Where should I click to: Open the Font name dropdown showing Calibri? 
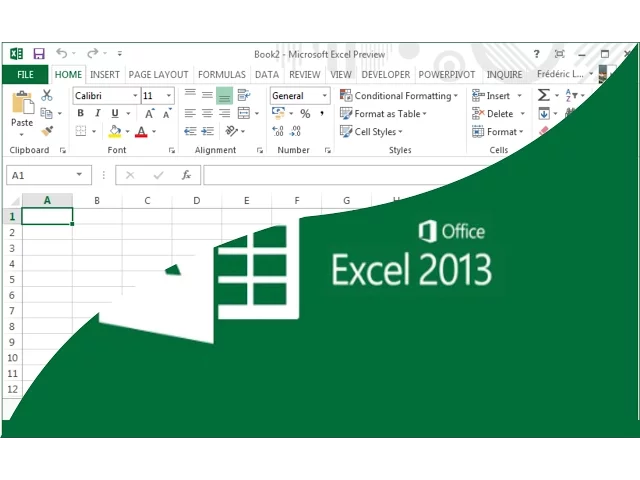(x=135, y=96)
